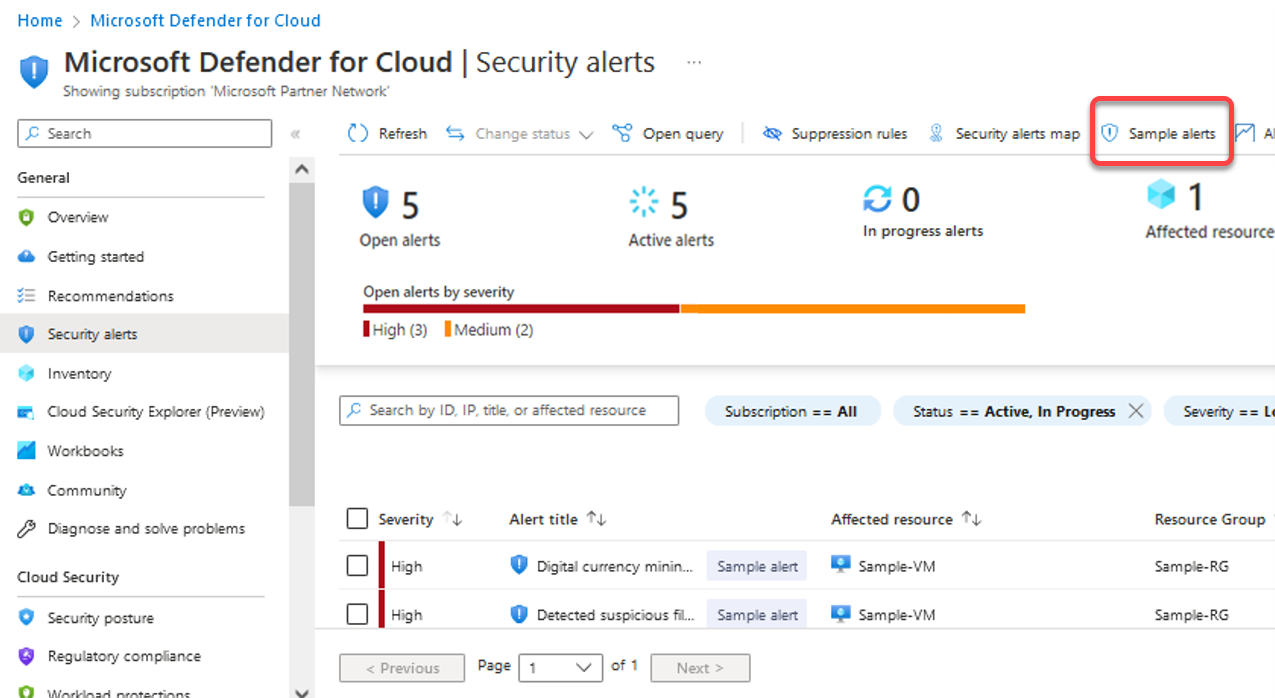Click the Recommendations checklist icon
The height and width of the screenshot is (698, 1275).
coord(27,295)
